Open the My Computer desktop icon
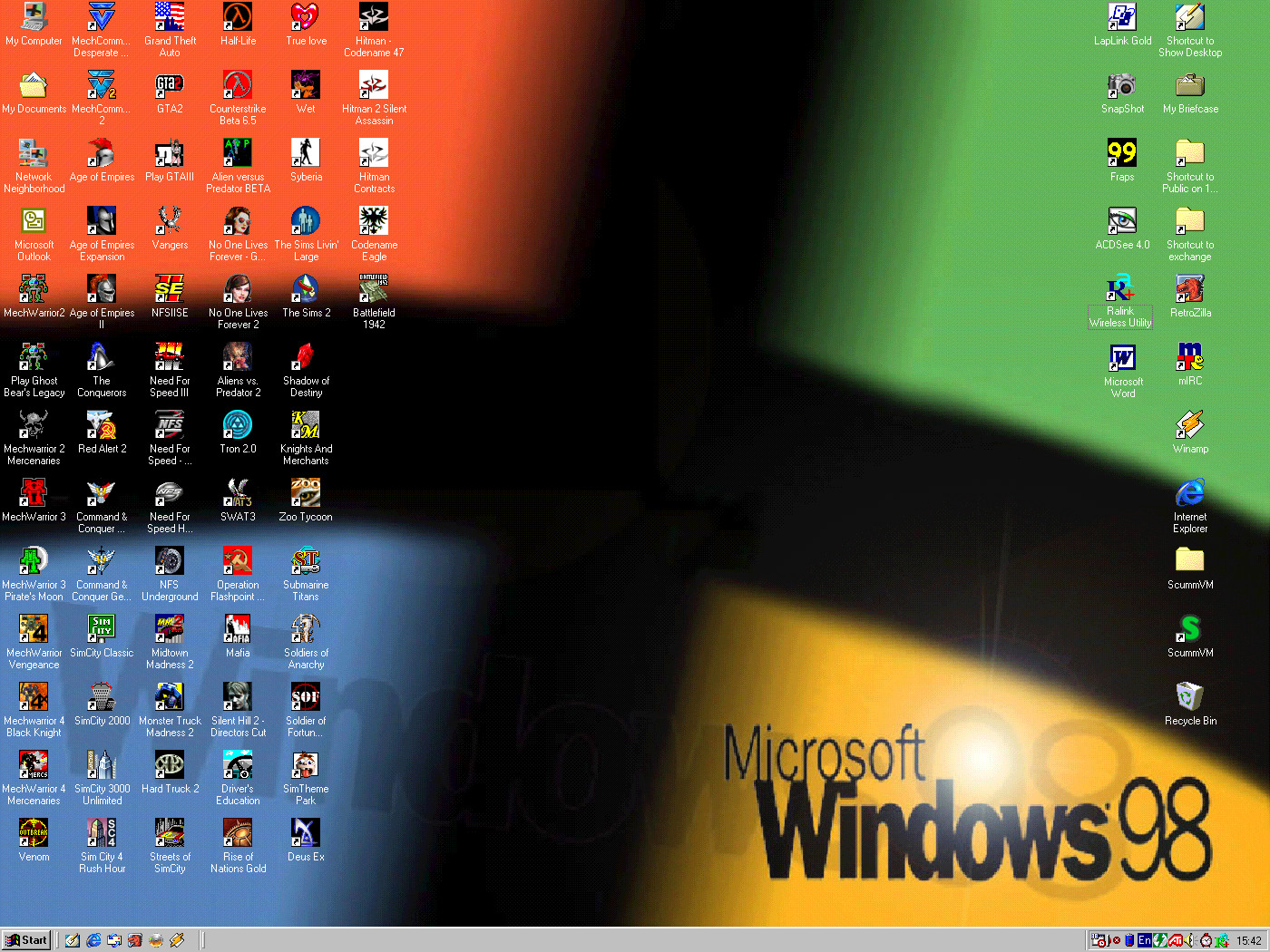 34,24
